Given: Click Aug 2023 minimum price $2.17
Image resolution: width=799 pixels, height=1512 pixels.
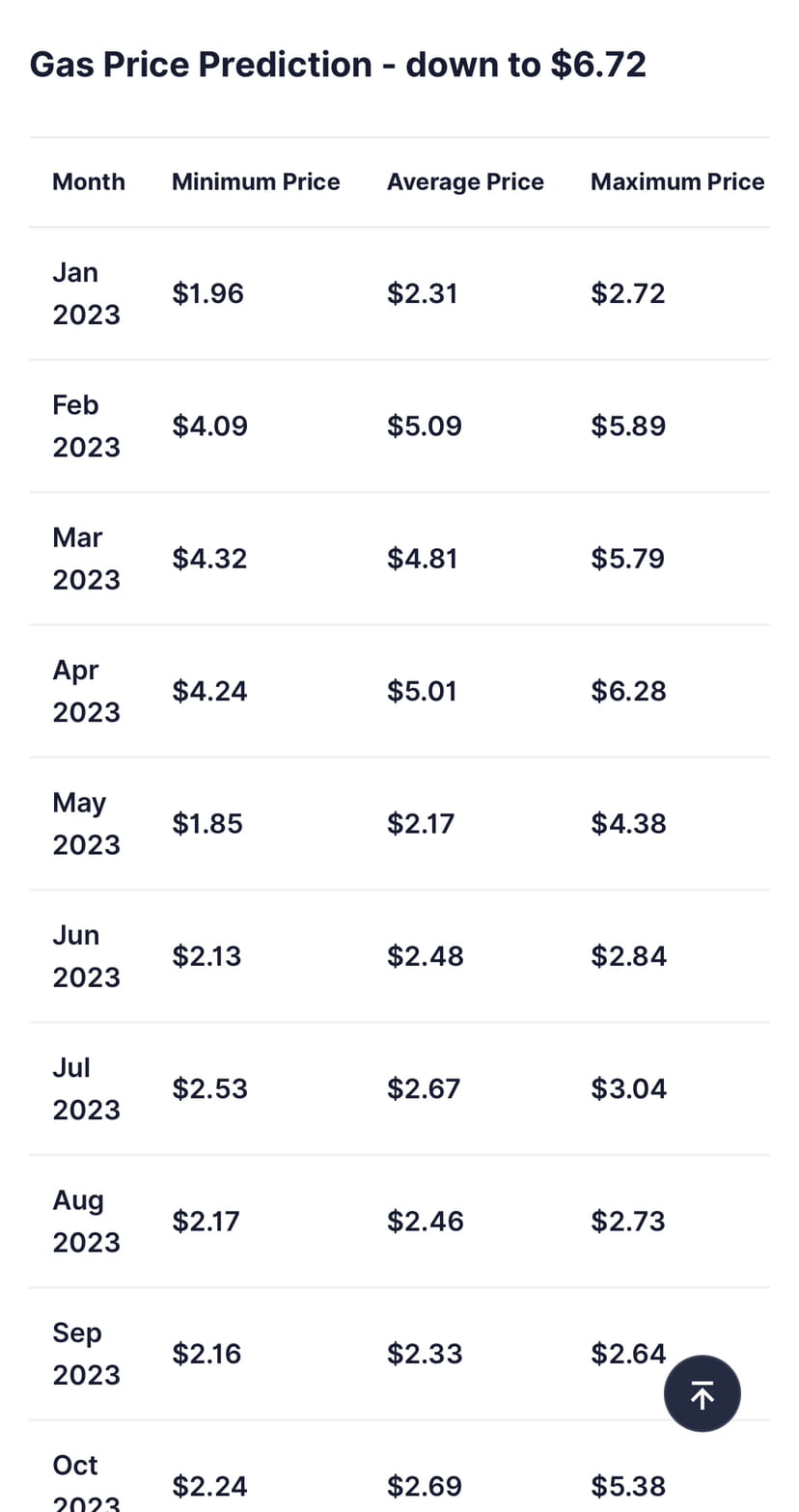Looking at the screenshot, I should pyautogui.click(x=206, y=1221).
